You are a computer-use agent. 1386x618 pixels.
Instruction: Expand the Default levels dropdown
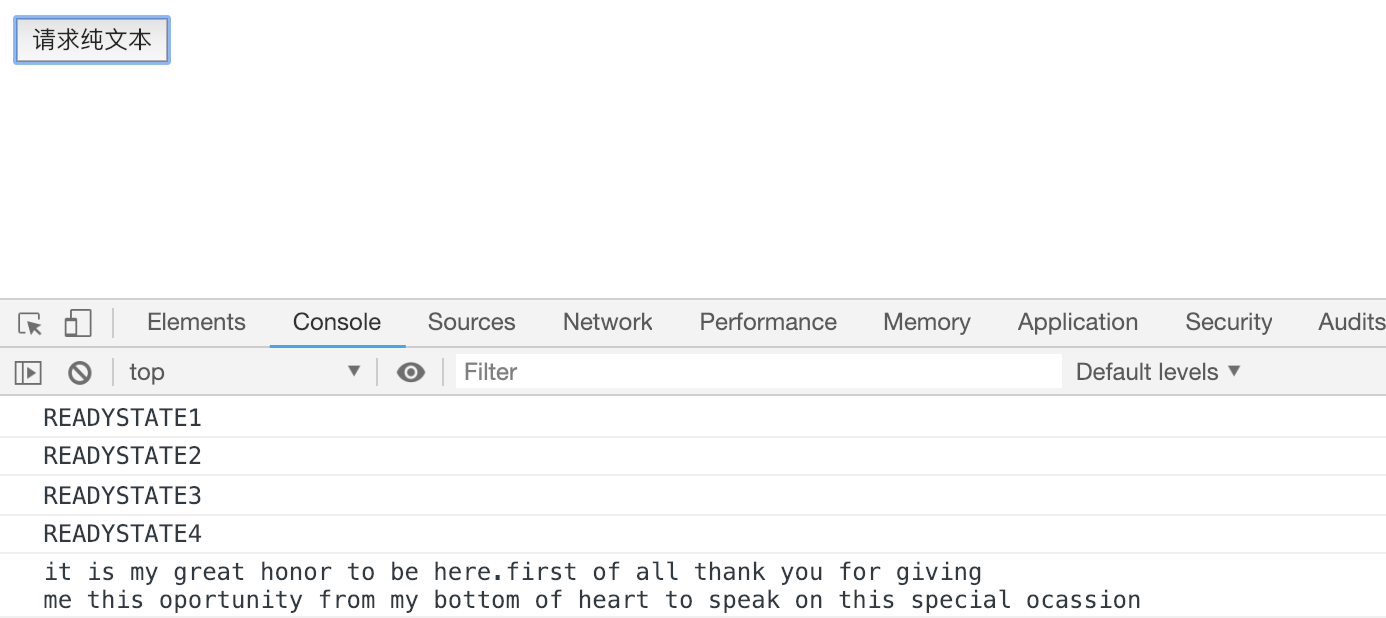1157,372
